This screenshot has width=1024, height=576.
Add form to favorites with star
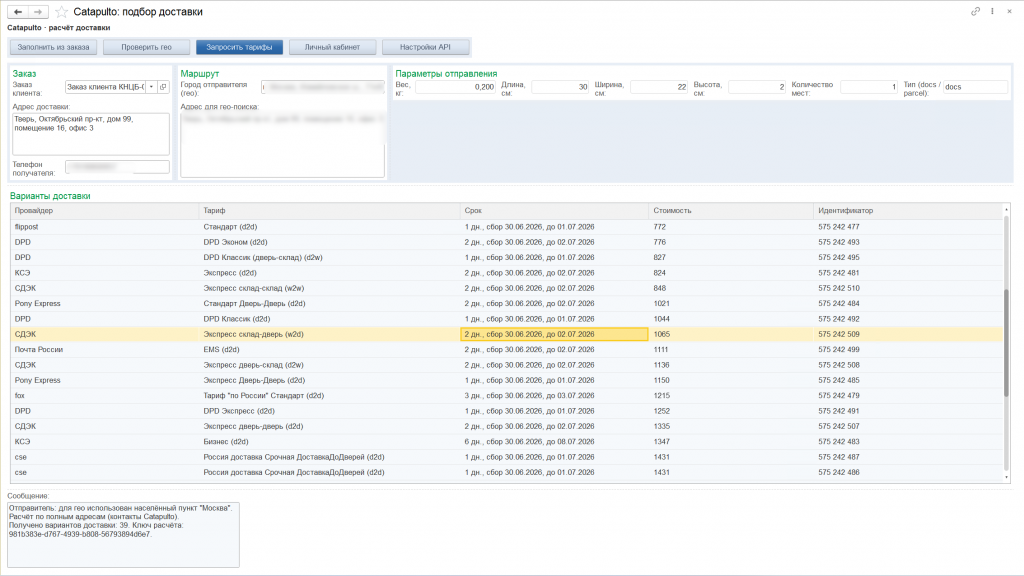tap(61, 12)
